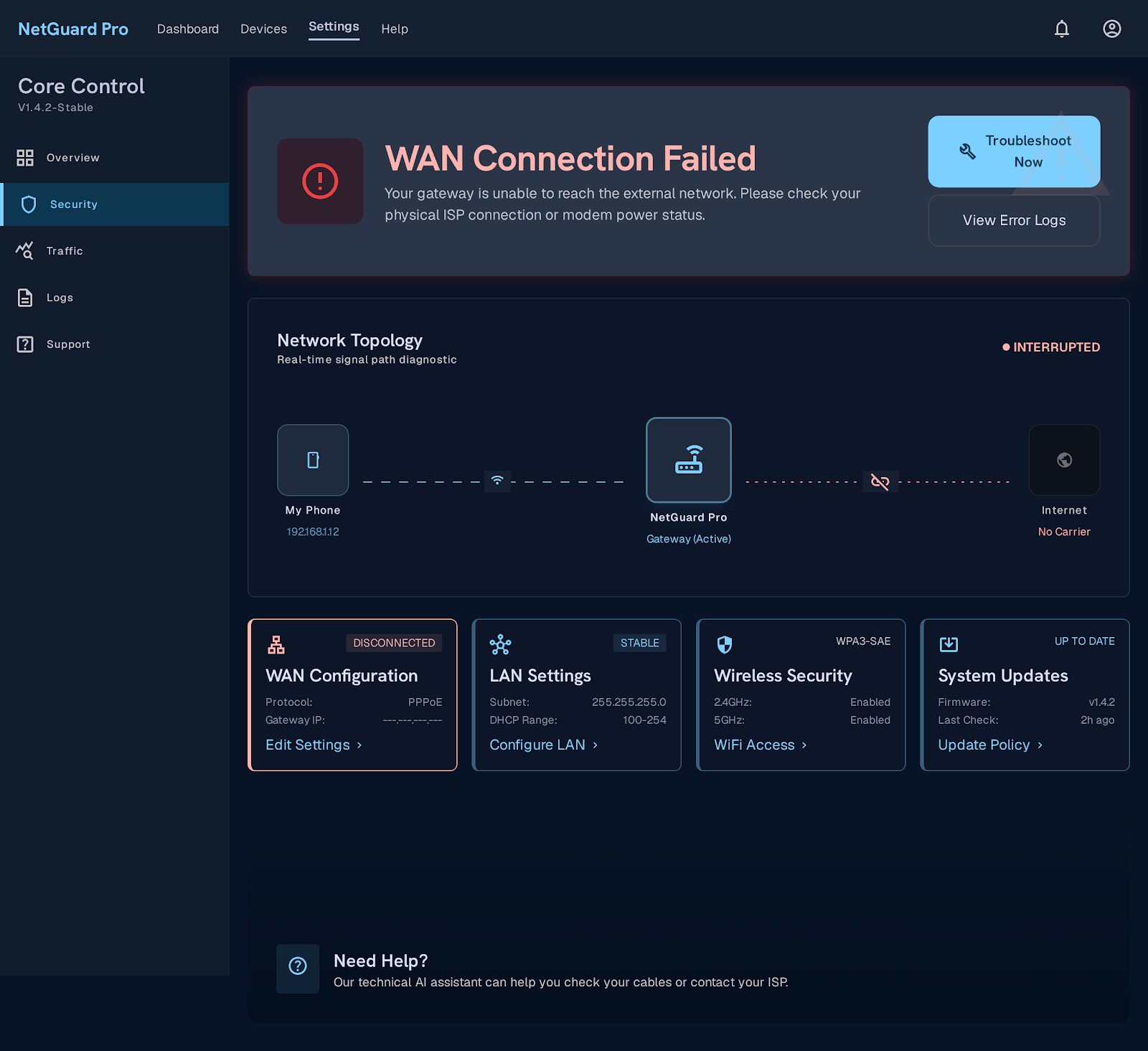Click the WAN Configuration card title
Image resolution: width=1148 pixels, height=1051 pixels.
[342, 676]
